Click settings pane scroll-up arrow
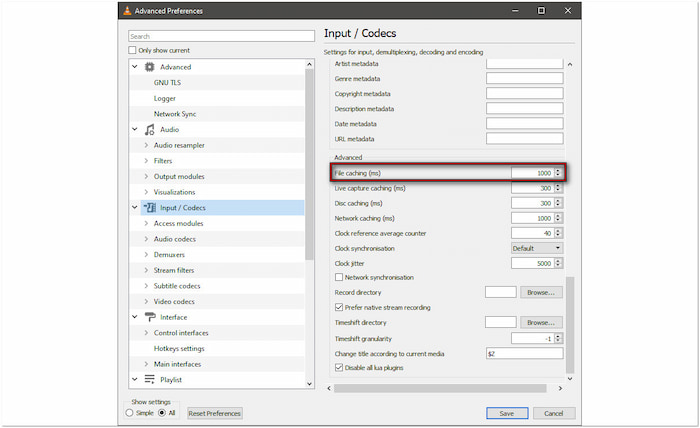700x428 pixels. [570, 65]
